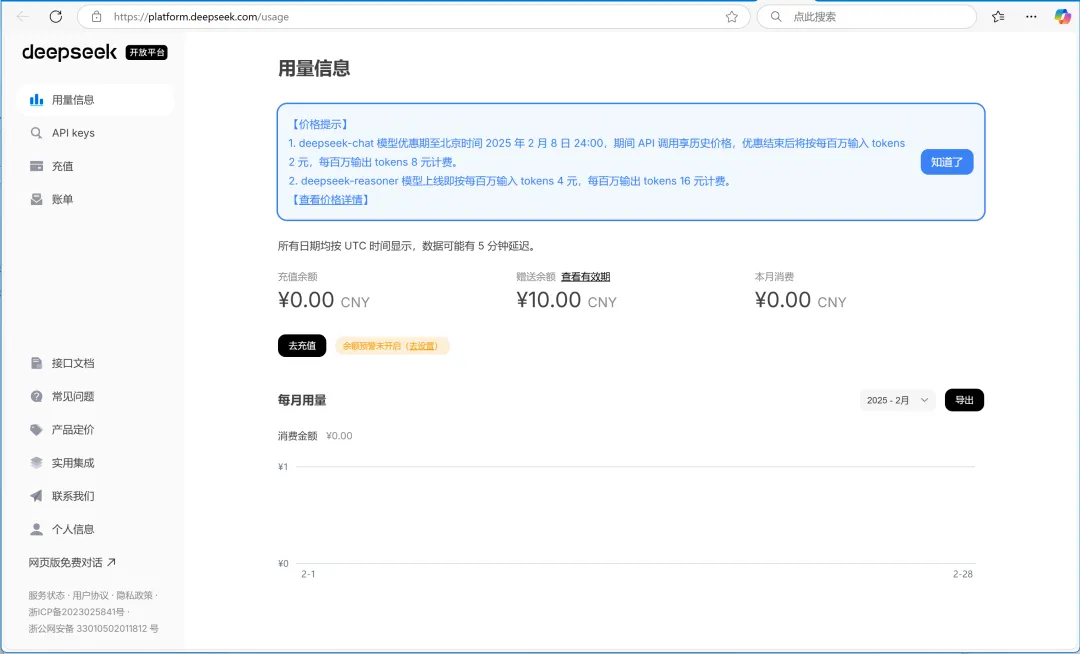Click the 2-1 chart axis label

[308, 574]
